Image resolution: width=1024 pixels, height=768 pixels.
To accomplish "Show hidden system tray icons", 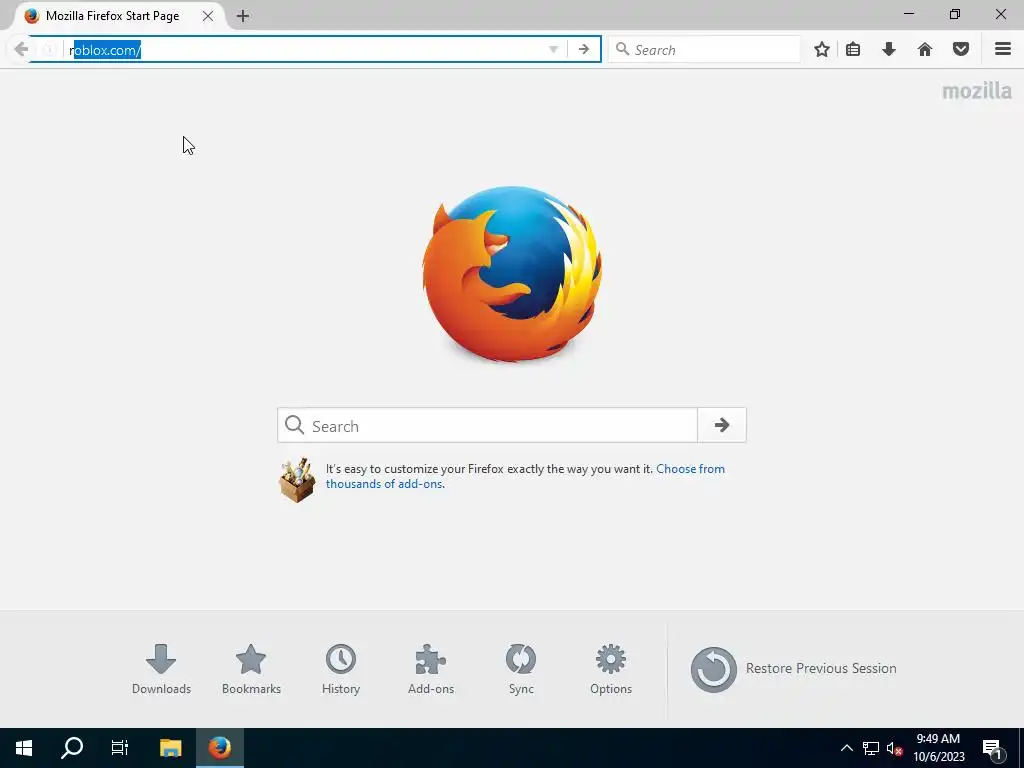I will coord(846,748).
